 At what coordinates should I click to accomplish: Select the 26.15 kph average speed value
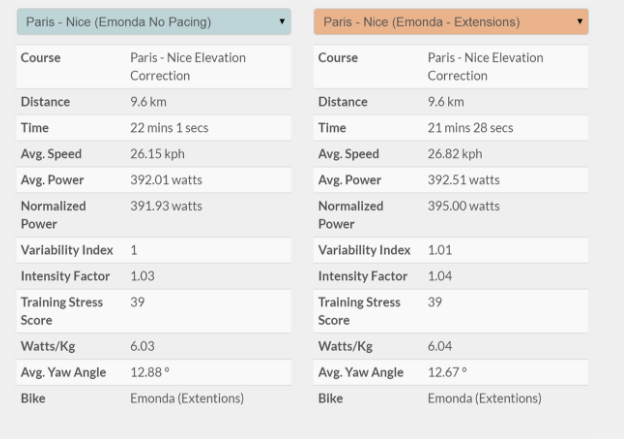tap(157, 154)
